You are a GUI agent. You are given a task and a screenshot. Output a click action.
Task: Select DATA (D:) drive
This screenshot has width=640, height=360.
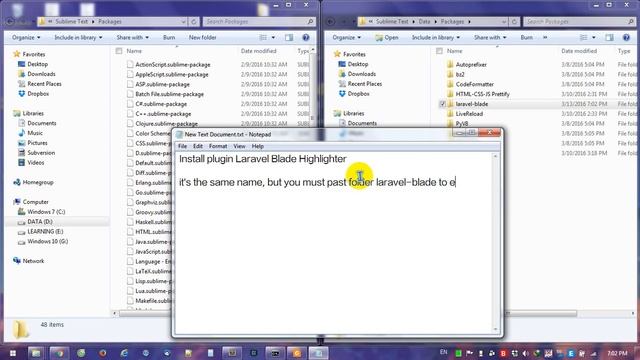point(40,222)
